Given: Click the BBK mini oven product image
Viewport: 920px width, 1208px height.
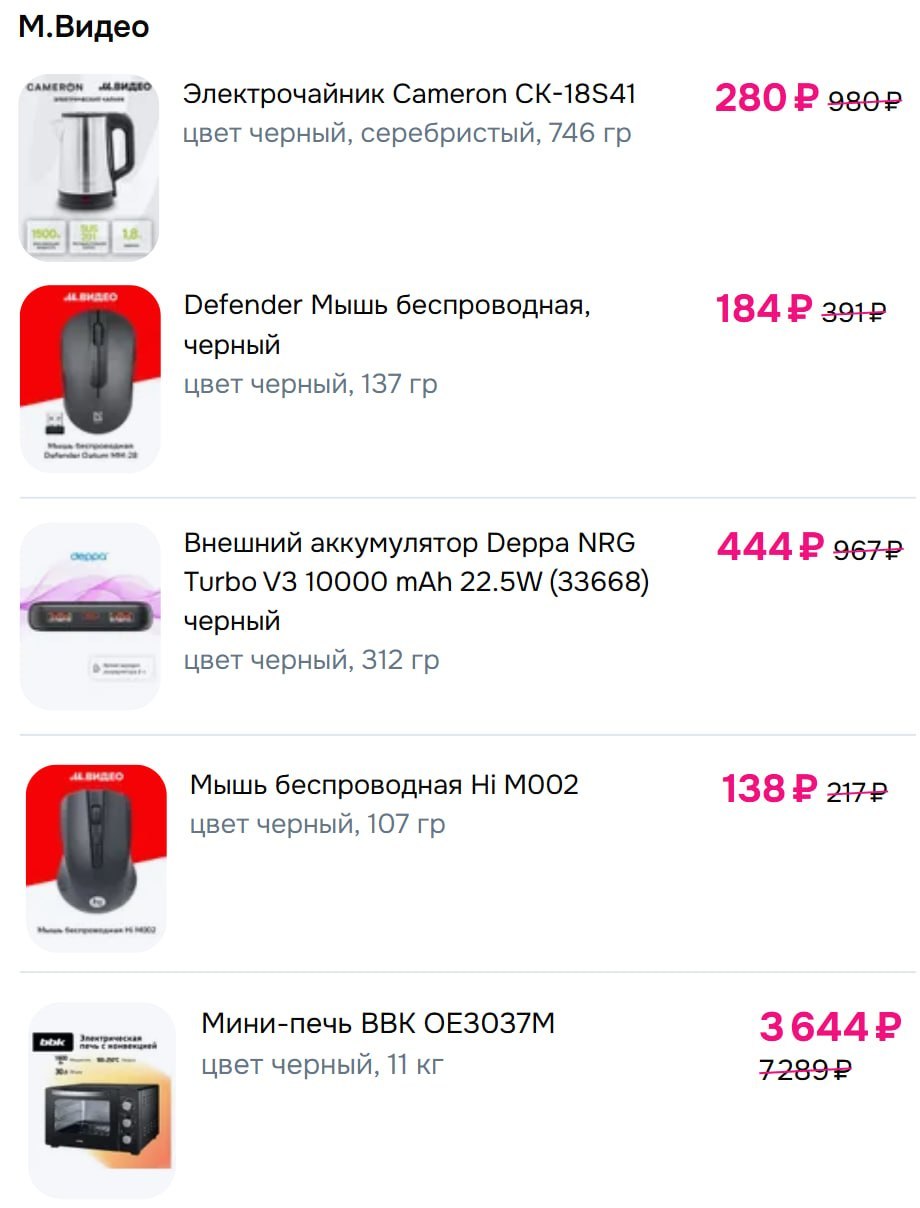Looking at the screenshot, I should (x=101, y=1100).
